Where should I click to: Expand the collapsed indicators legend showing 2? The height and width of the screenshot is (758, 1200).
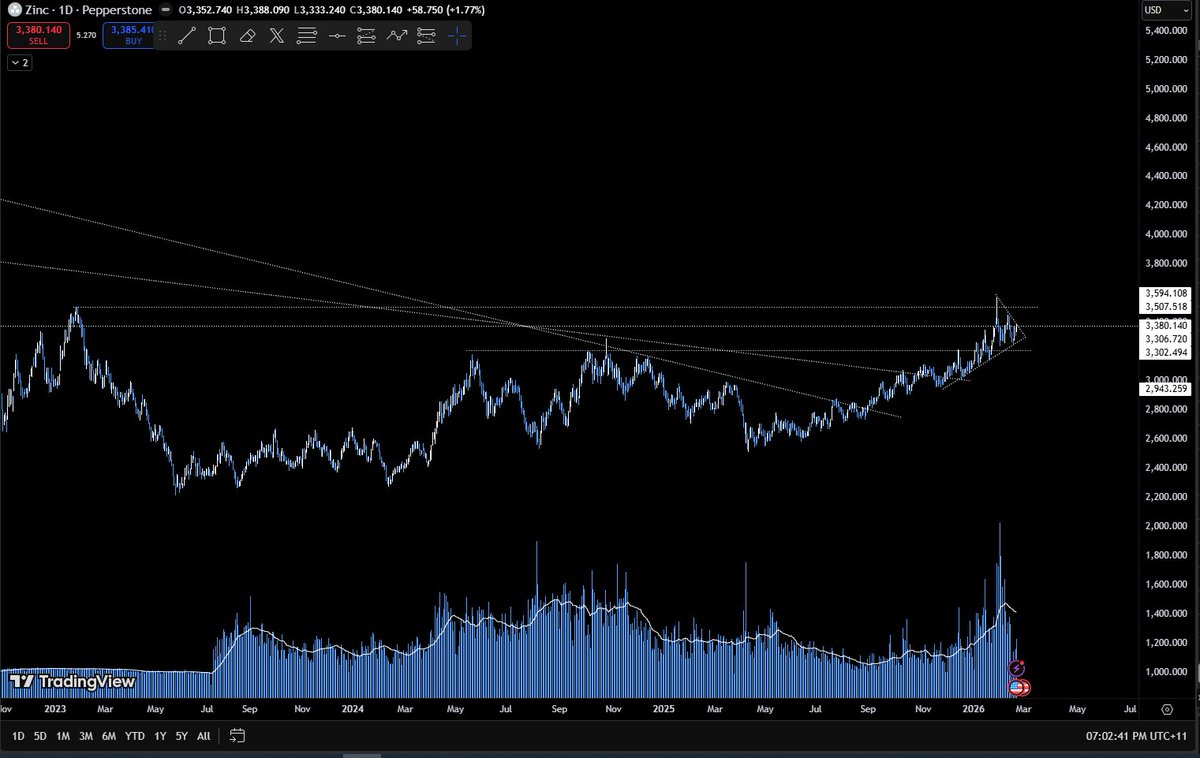point(19,62)
